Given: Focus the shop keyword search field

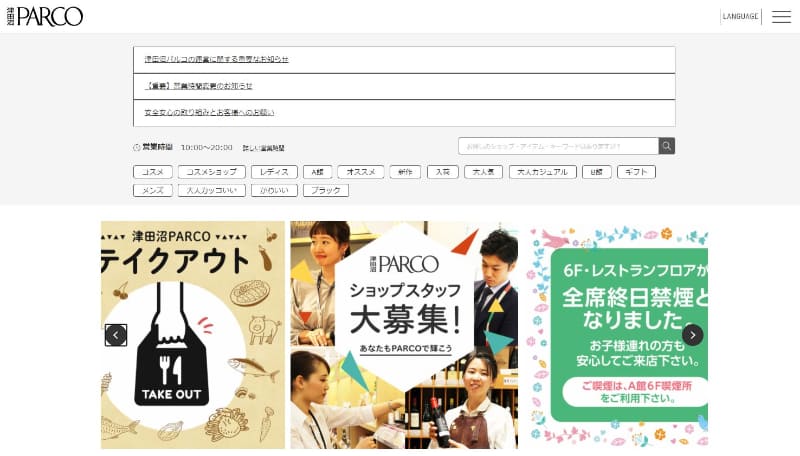Looking at the screenshot, I should click(x=558, y=146).
